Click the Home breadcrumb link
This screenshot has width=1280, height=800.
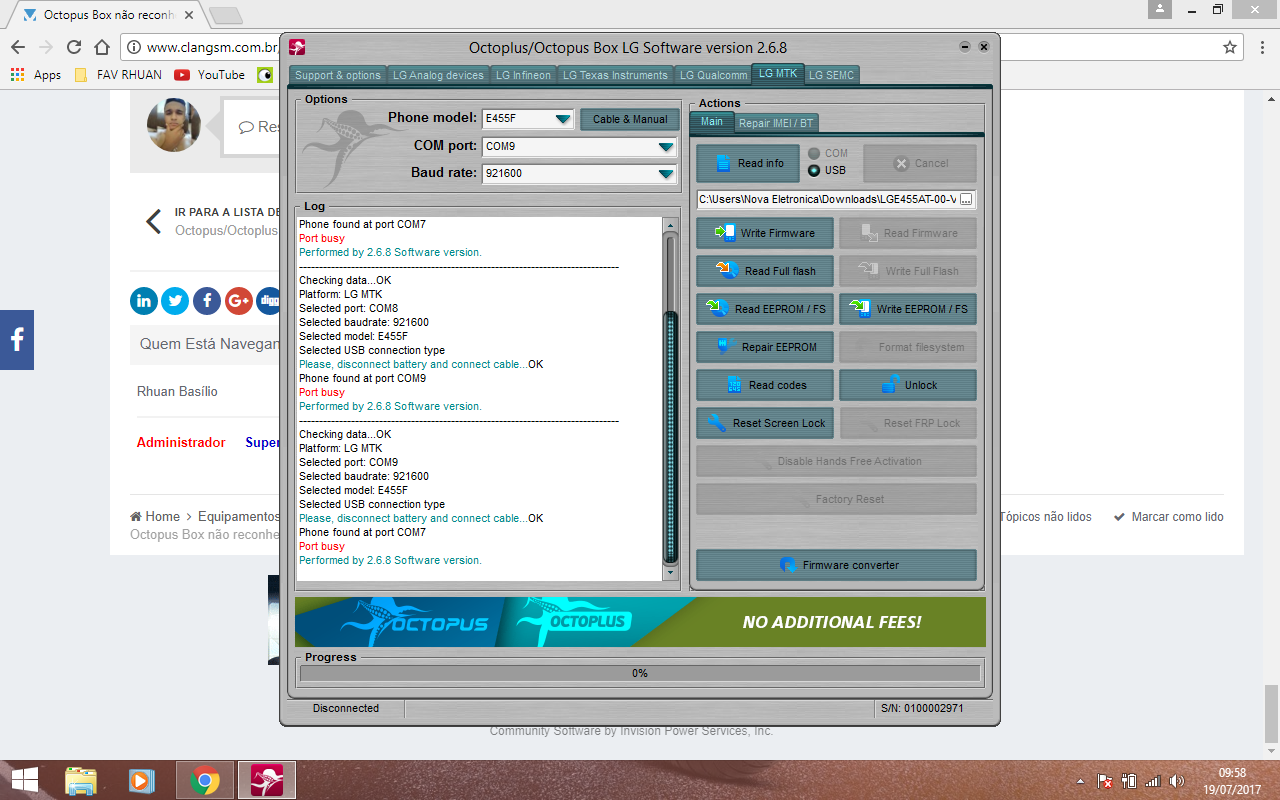pyautogui.click(x=155, y=517)
